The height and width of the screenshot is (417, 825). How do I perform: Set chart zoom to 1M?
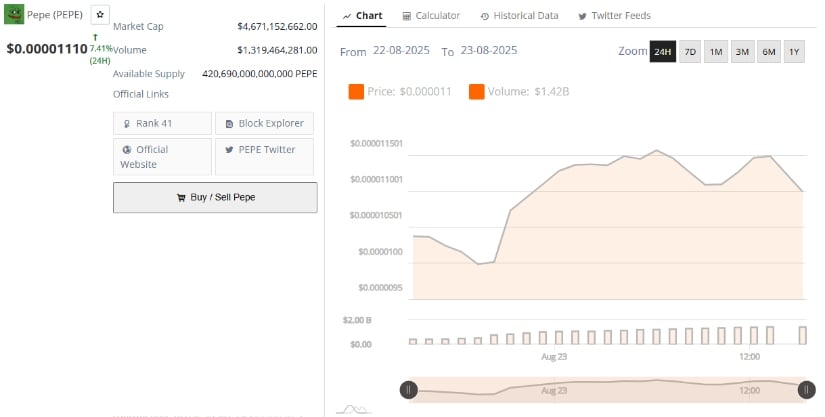pyautogui.click(x=716, y=52)
